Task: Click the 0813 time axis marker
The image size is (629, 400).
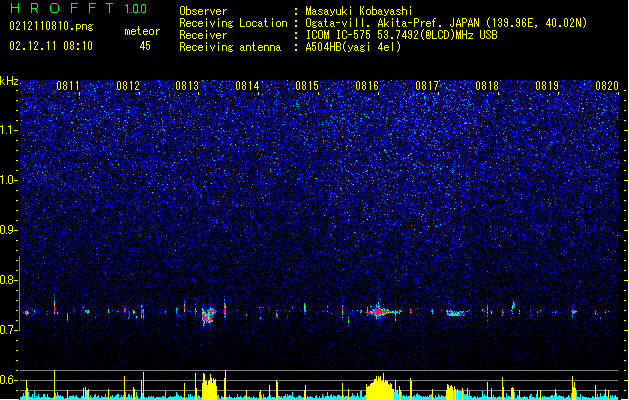Action: pyautogui.click(x=187, y=86)
